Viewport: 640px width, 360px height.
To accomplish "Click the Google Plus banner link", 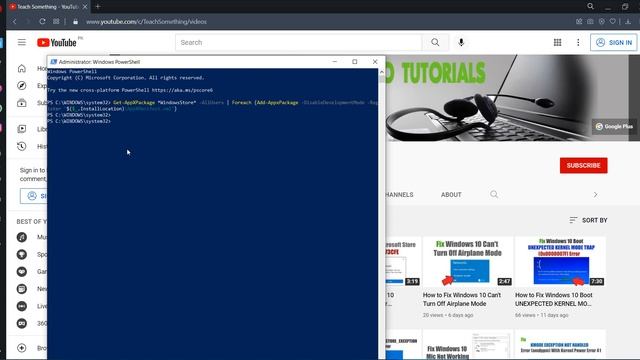I will point(614,127).
